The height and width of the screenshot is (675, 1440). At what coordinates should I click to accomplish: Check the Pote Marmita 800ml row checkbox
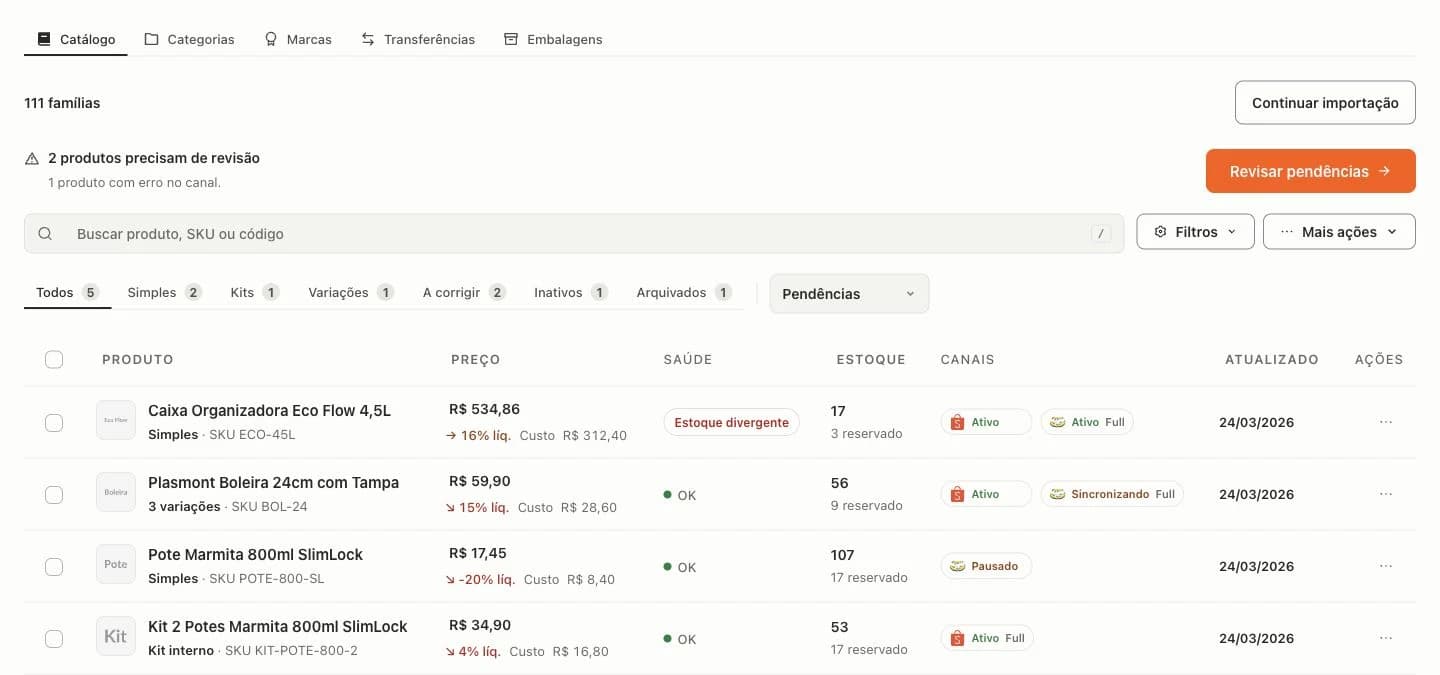[x=54, y=567]
